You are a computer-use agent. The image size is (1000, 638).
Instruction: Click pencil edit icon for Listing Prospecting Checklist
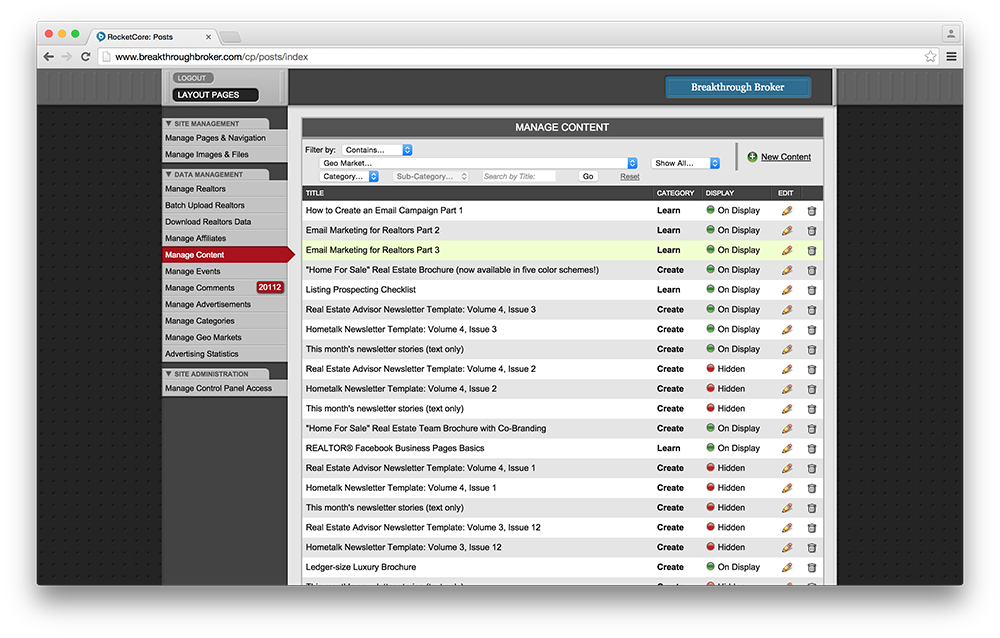tap(787, 290)
